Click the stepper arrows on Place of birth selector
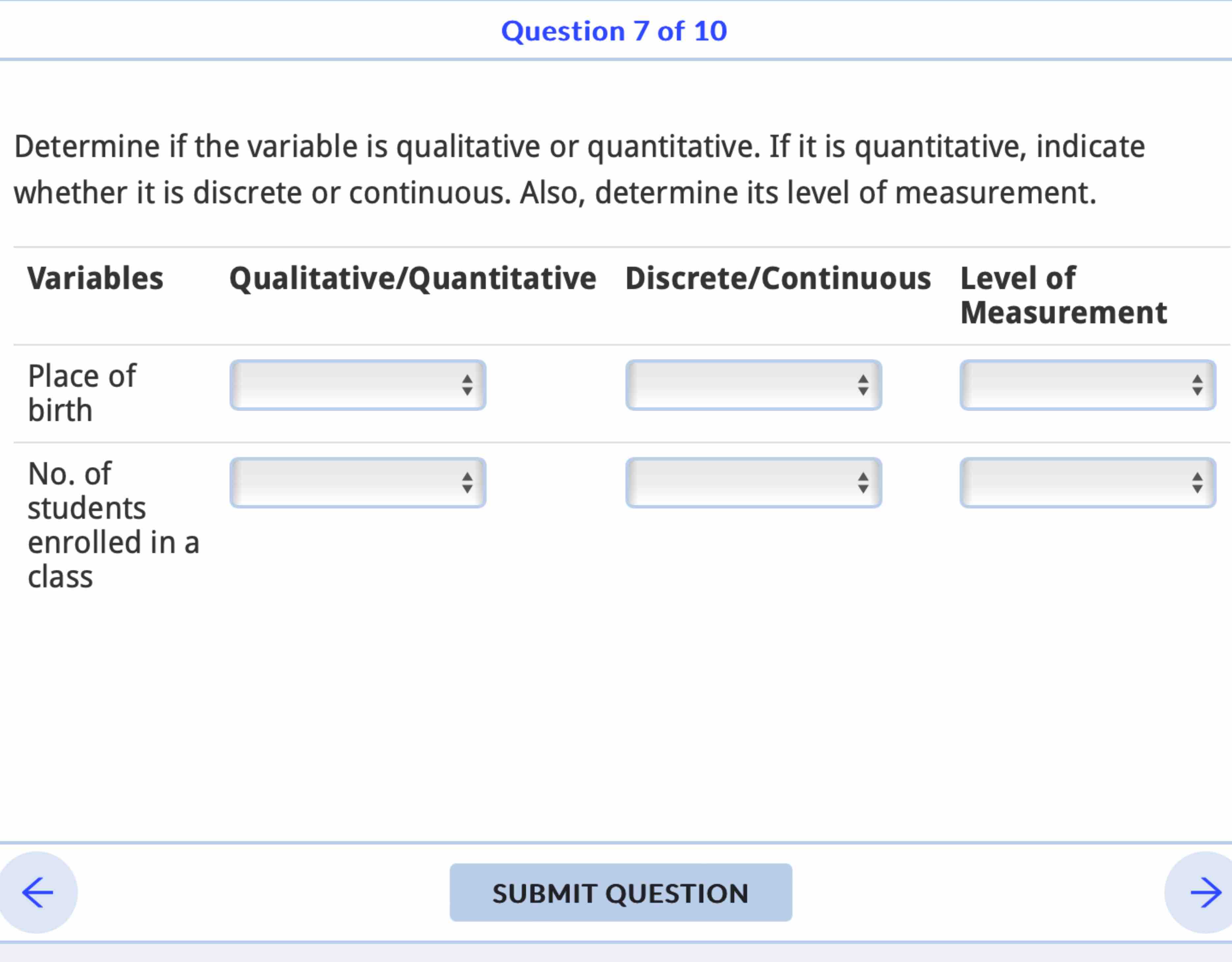Image resolution: width=1232 pixels, height=962 pixels. pos(469,385)
